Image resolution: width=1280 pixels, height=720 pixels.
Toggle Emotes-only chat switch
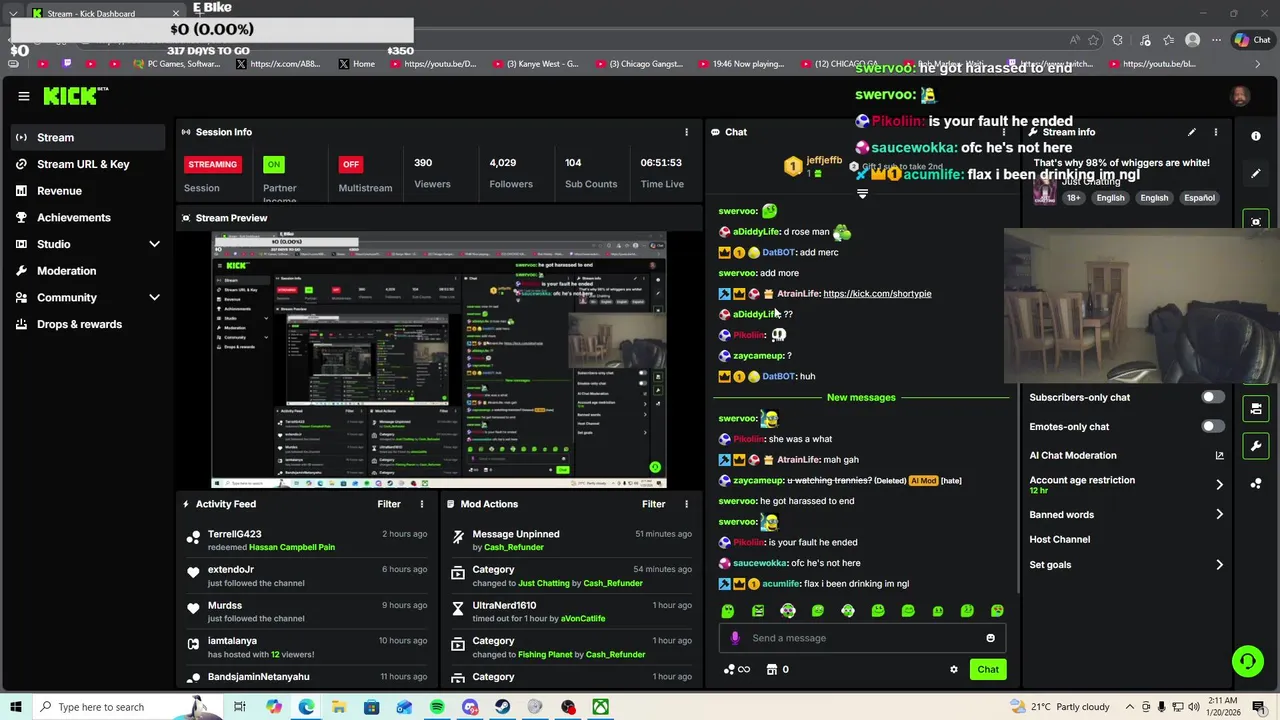coord(1212,427)
